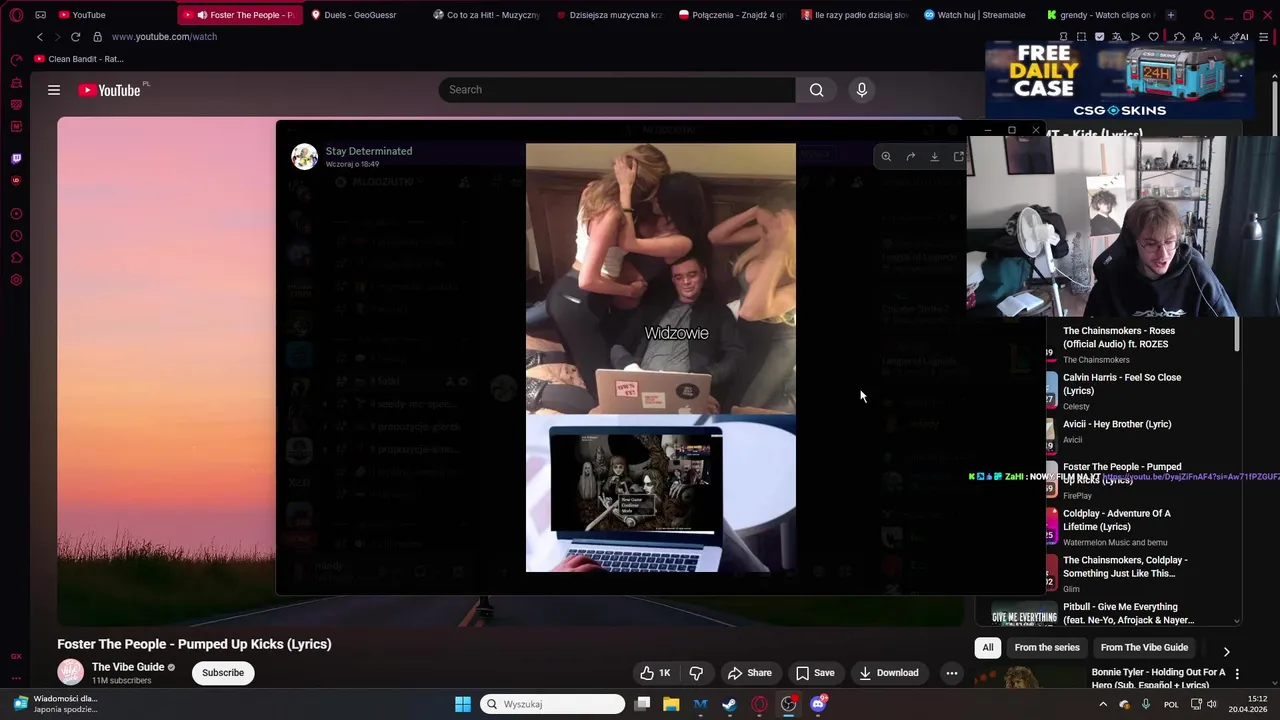The width and height of the screenshot is (1280, 720).
Task: Open the Wiadomości news widget
Action: pos(56,704)
